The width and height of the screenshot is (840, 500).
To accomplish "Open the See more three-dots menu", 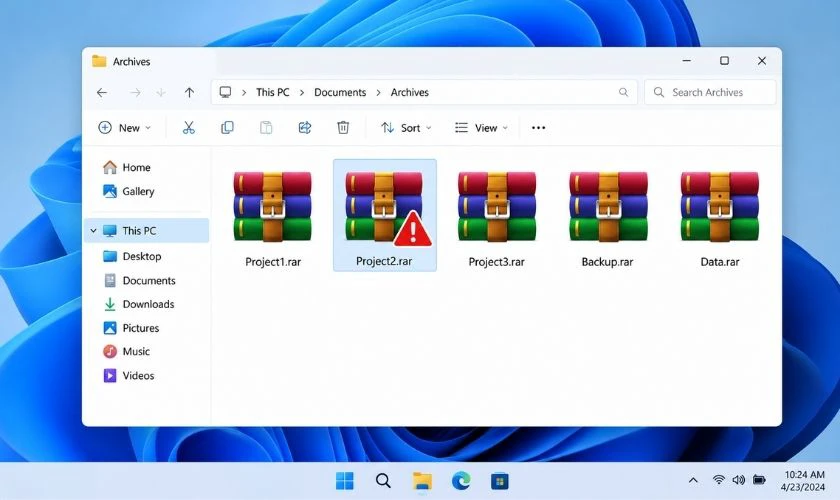I will [538, 128].
